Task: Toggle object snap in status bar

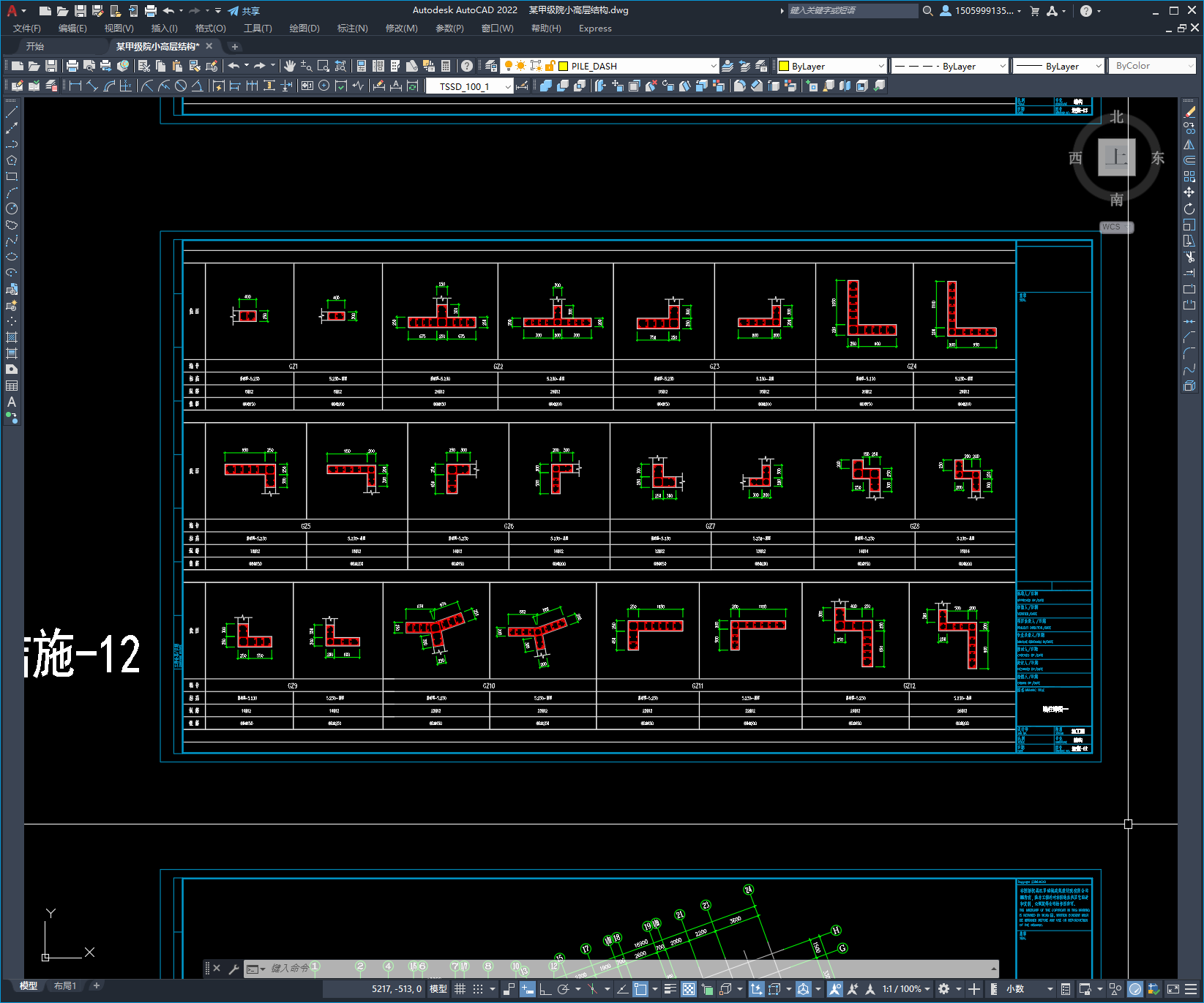Action: point(640,989)
